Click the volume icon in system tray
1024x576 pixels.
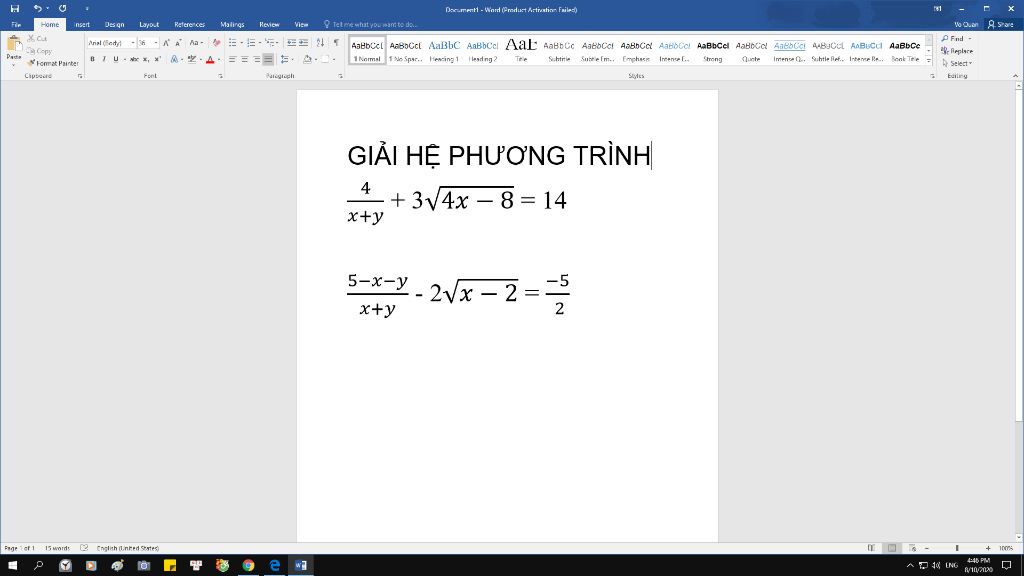(x=936, y=566)
